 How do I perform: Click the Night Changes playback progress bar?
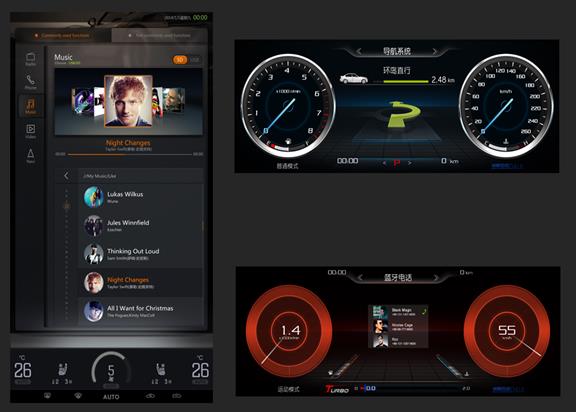click(x=129, y=155)
